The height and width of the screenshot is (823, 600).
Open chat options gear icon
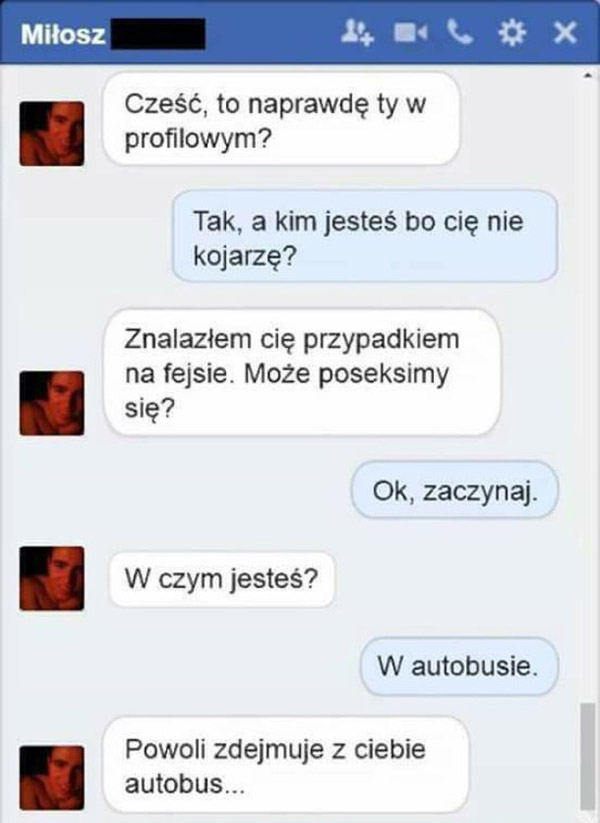[x=511, y=34]
